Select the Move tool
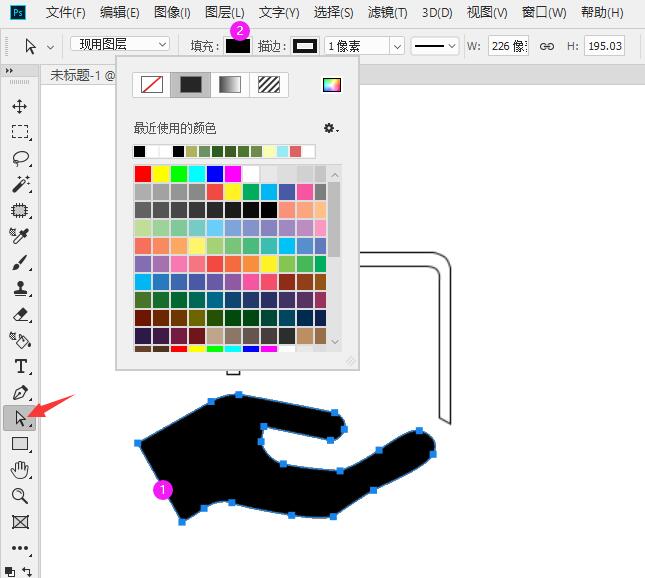Image resolution: width=645 pixels, height=578 pixels. pos(19,107)
